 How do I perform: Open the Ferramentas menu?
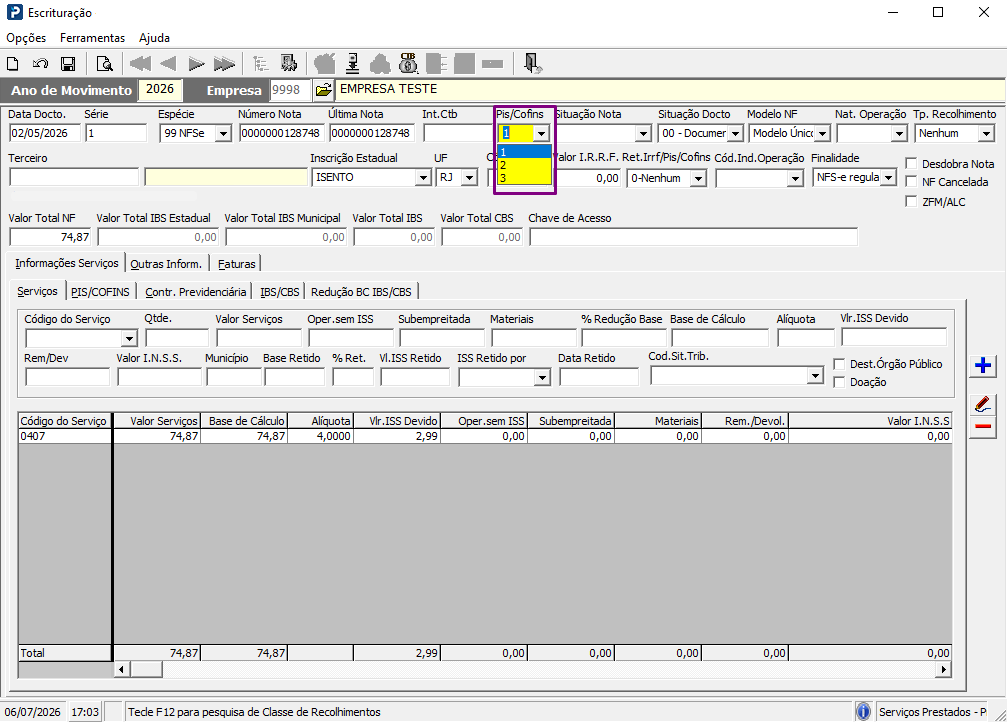coord(92,38)
